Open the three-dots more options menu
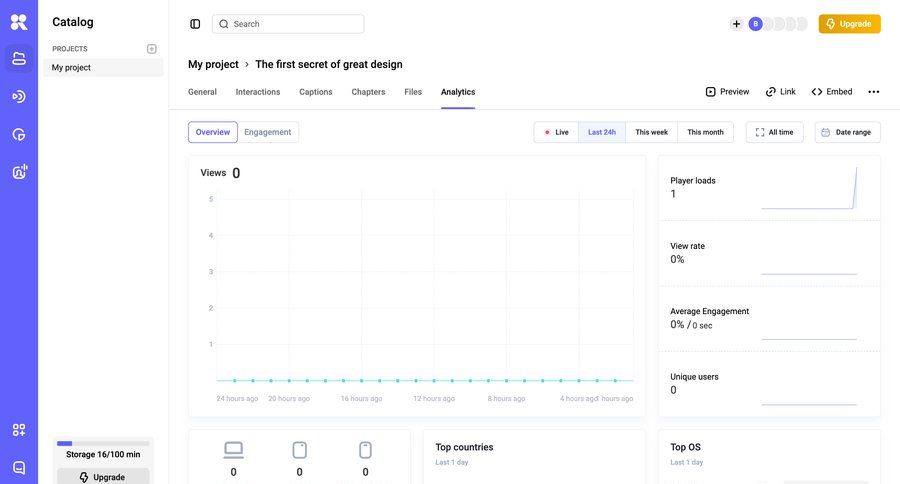 (874, 92)
